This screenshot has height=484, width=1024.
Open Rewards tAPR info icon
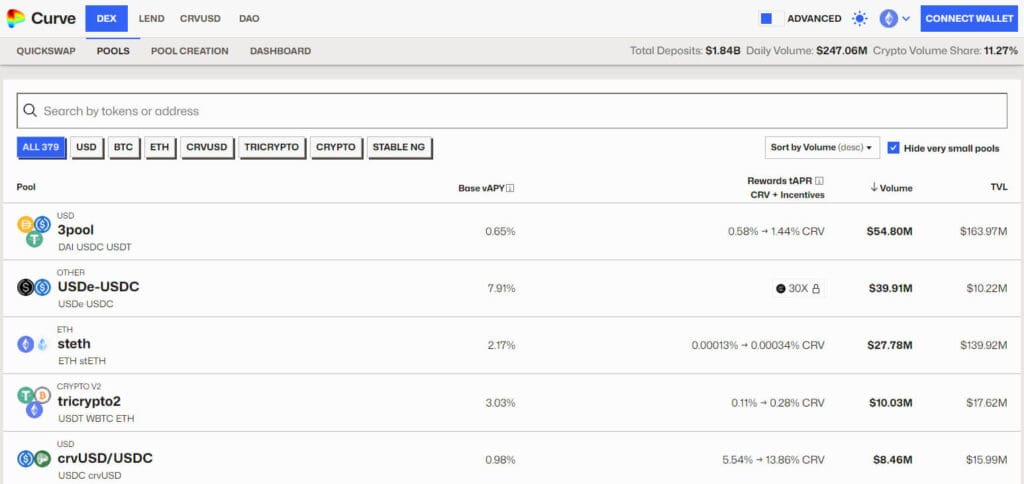pyautogui.click(x=820, y=181)
